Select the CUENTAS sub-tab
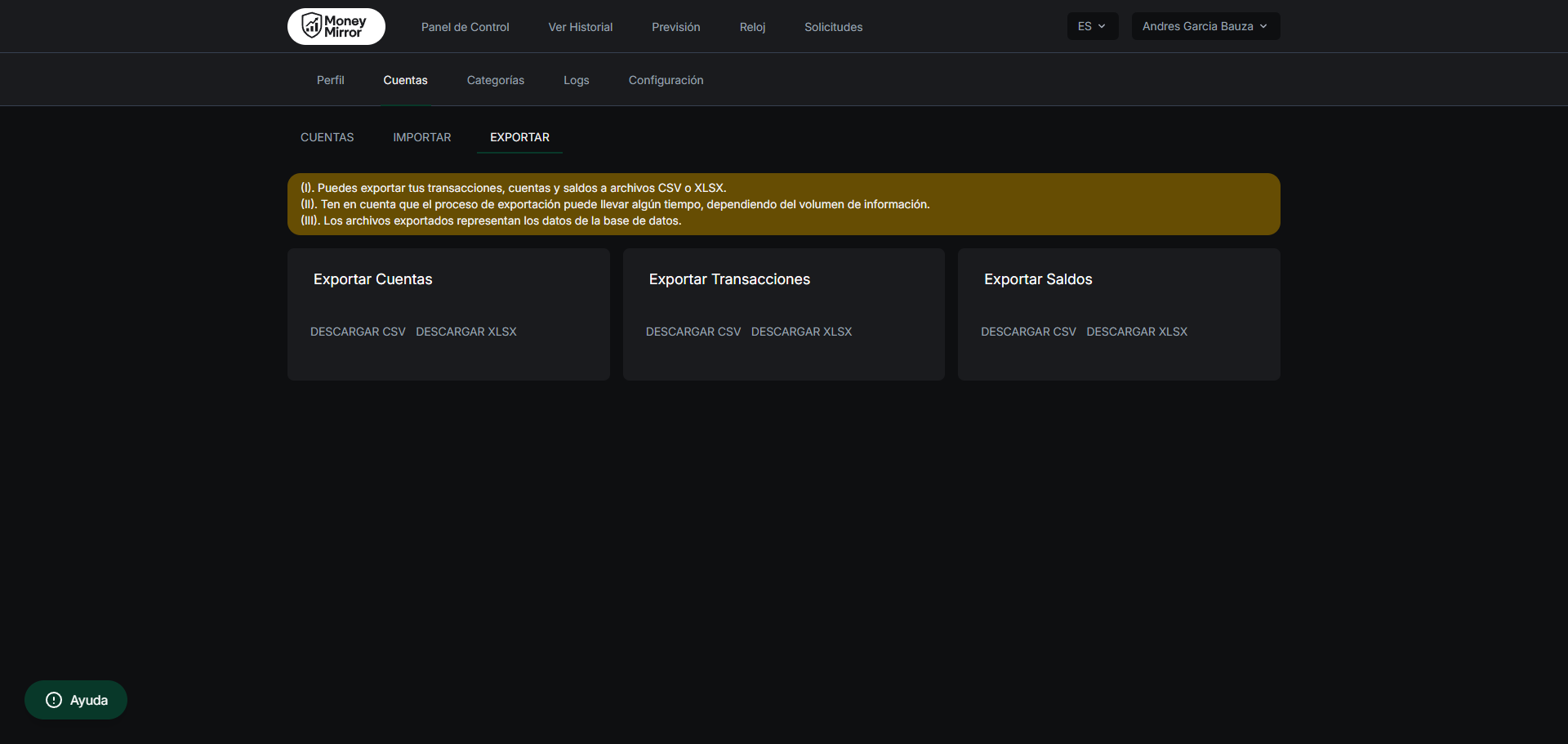This screenshot has width=1568, height=744. point(327,137)
